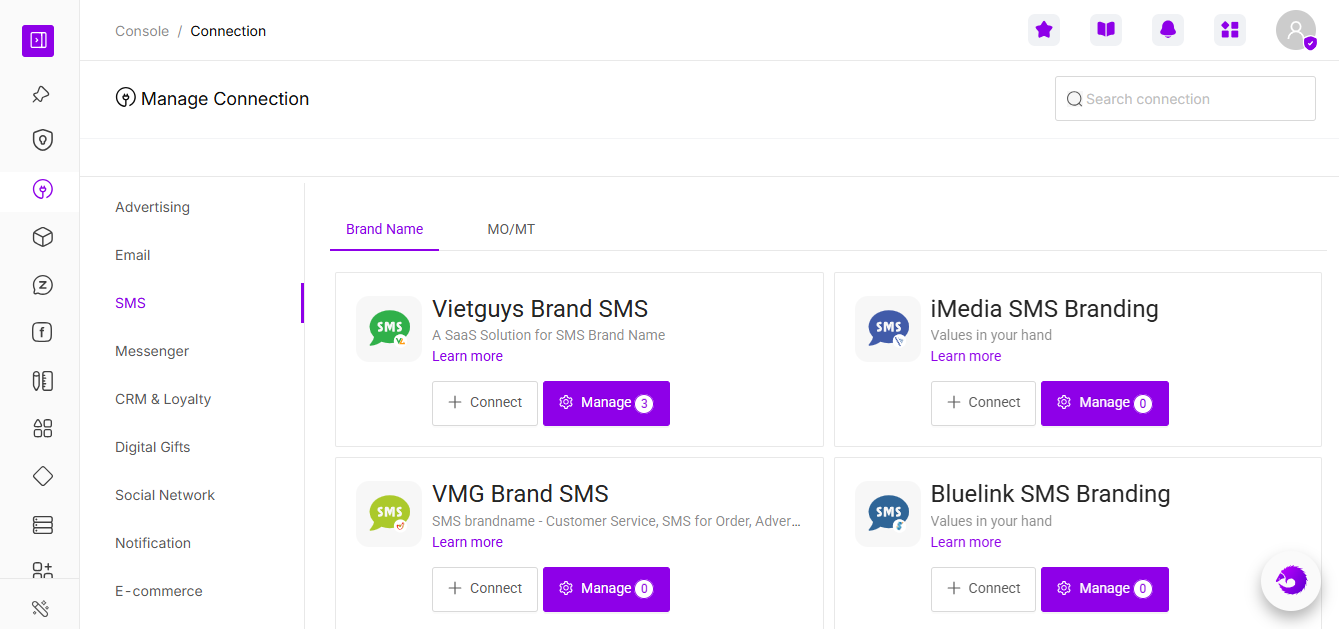This screenshot has width=1339, height=629.
Task: Open the server stack sidebar icon
Action: [x=42, y=525]
